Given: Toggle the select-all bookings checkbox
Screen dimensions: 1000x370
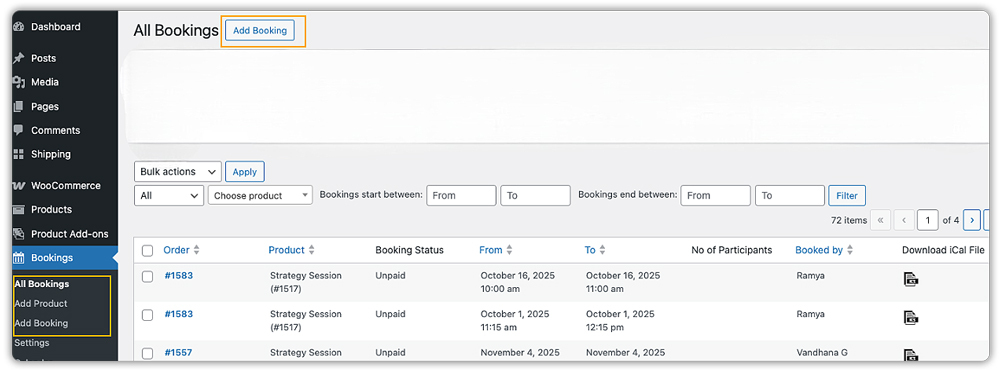Looking at the screenshot, I should tap(147, 251).
